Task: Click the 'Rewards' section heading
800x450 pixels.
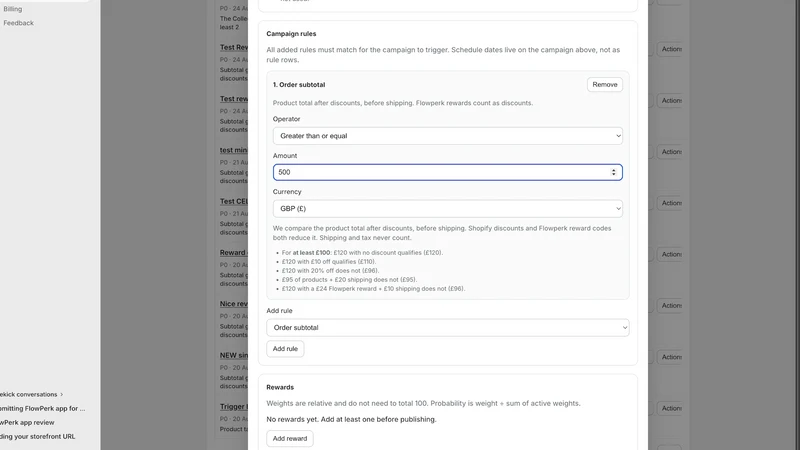Action: (280, 387)
